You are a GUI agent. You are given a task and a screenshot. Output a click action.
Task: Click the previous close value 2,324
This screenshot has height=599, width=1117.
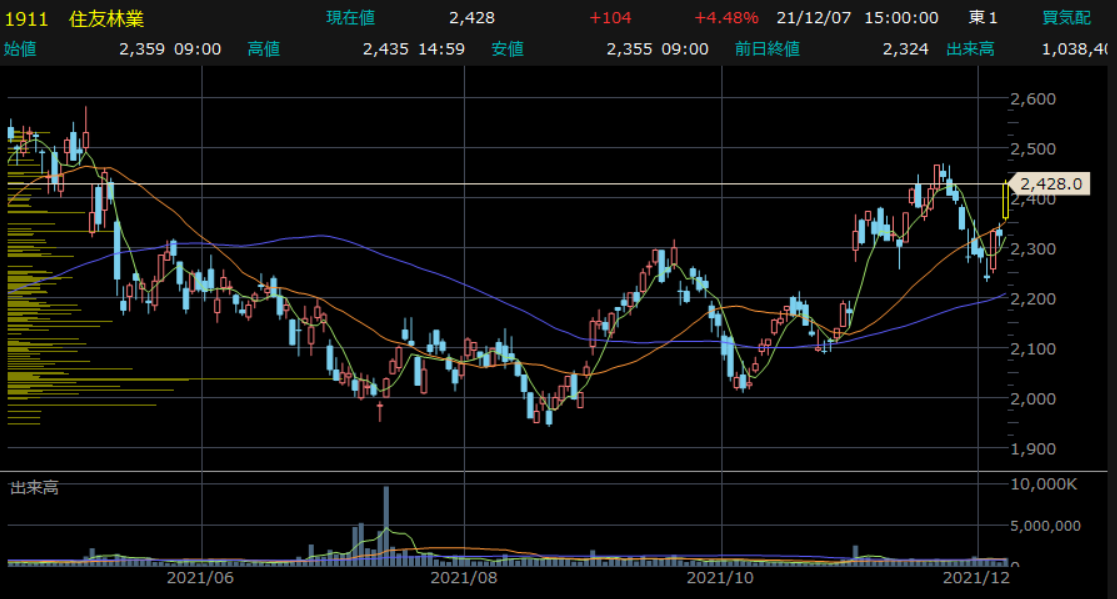905,49
